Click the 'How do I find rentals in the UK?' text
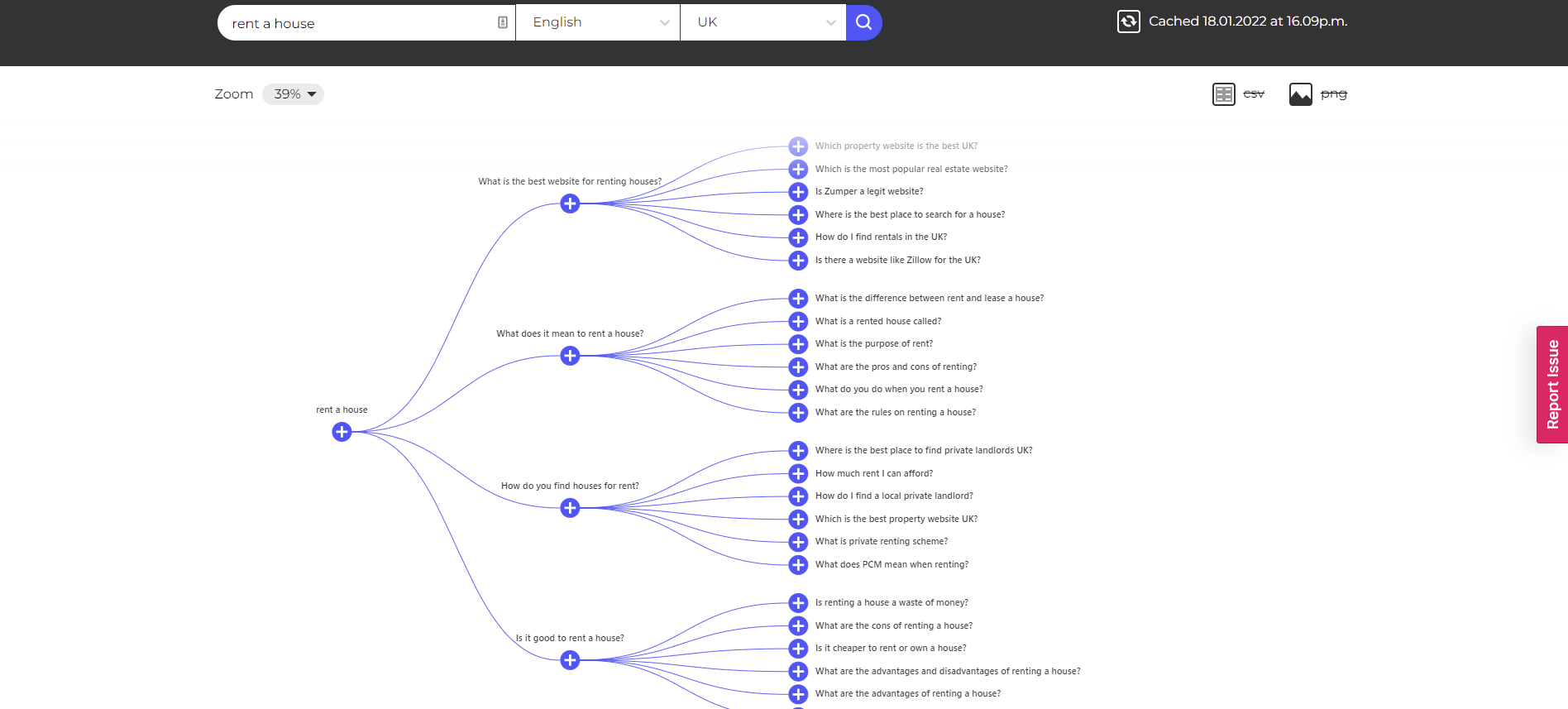This screenshot has width=1568, height=709. point(882,237)
